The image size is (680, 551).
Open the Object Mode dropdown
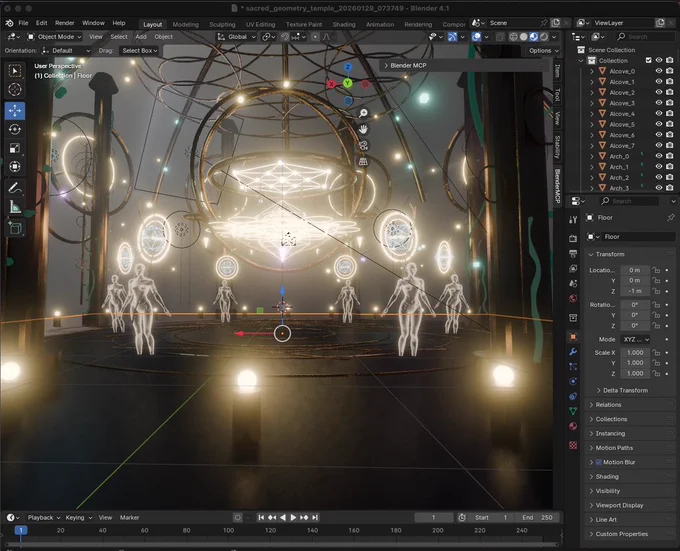click(54, 37)
